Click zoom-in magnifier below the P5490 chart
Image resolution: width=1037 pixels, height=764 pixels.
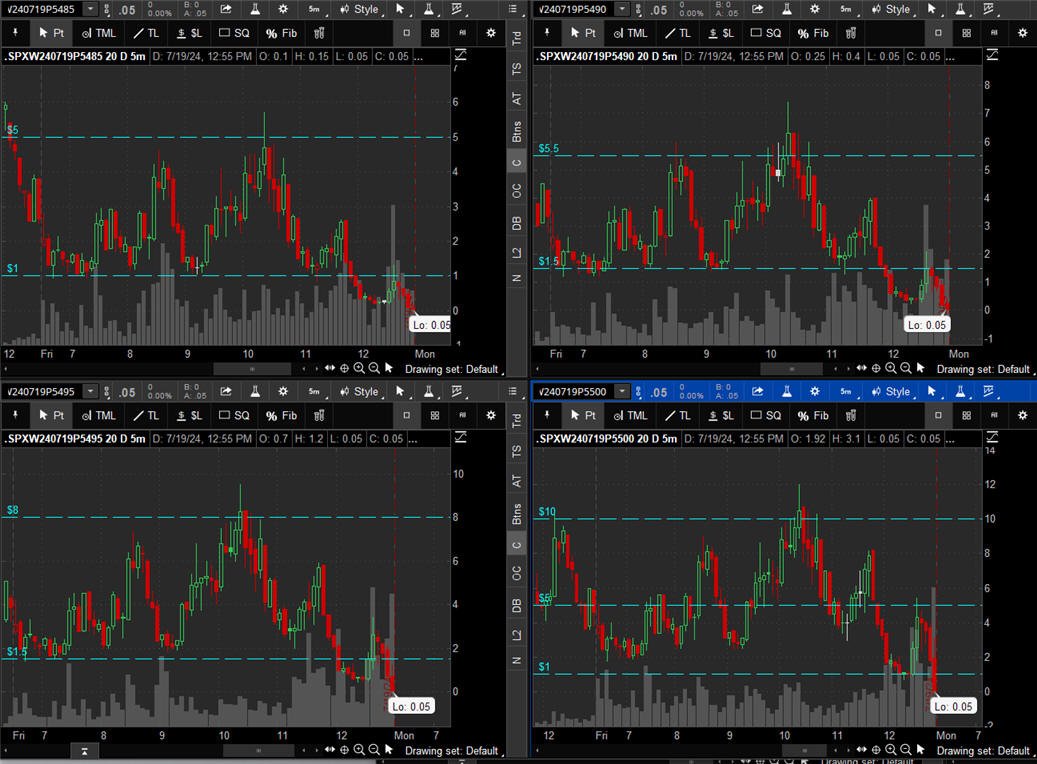click(x=891, y=368)
